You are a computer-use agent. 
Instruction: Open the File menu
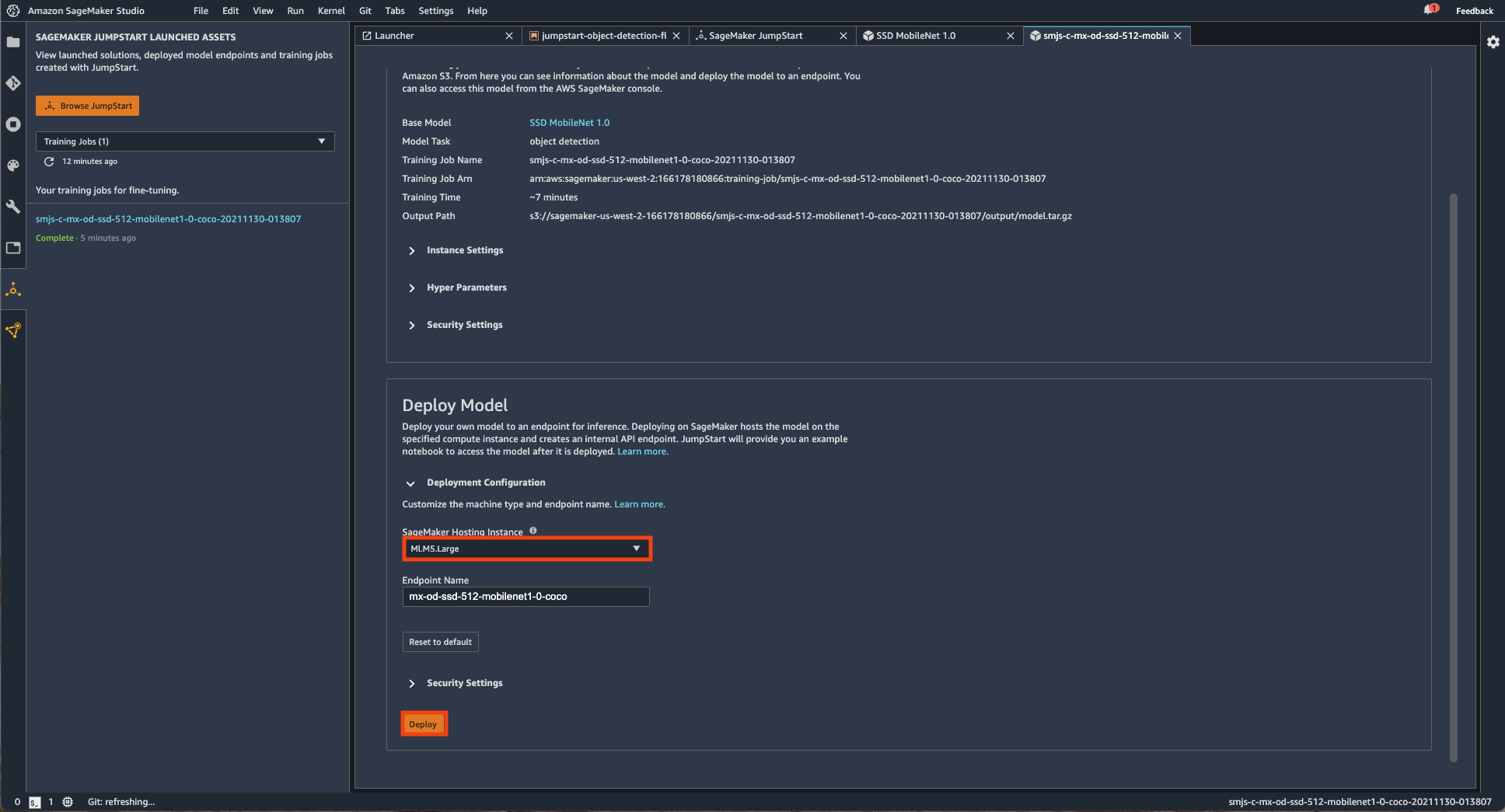click(x=201, y=11)
